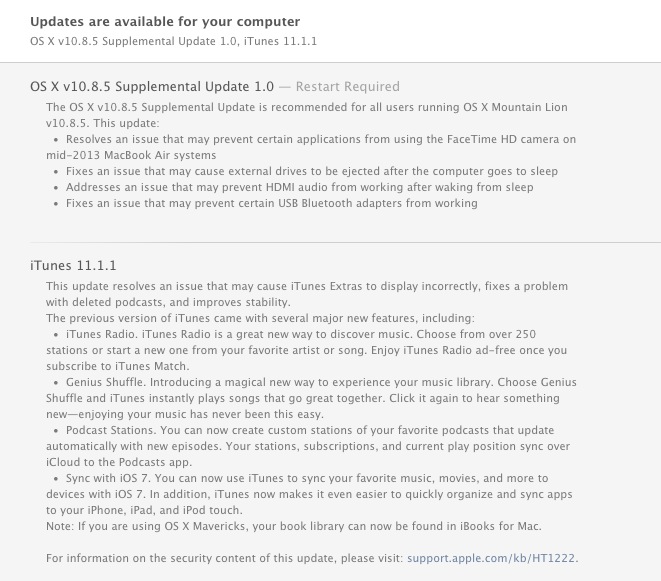Click the iTunes Extras issue description paragraph
Image resolution: width=661 pixels, height=581 pixels.
[300, 294]
